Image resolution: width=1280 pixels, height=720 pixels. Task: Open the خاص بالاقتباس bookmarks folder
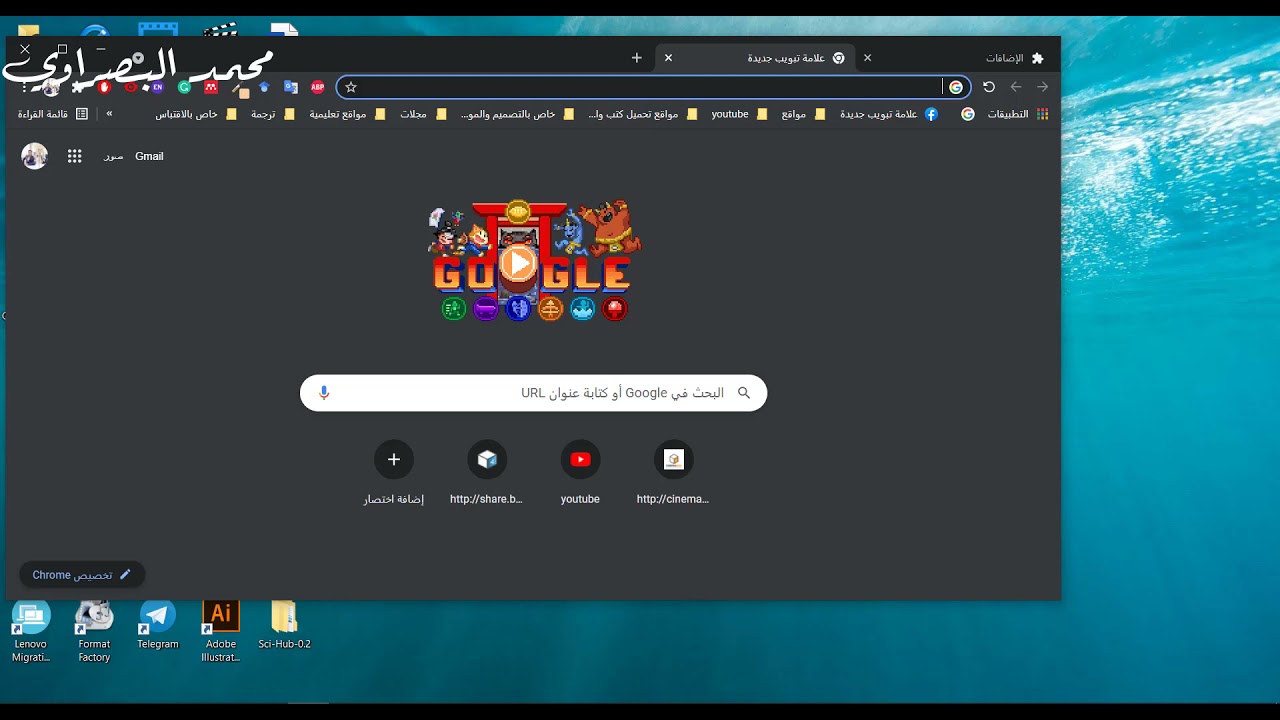click(x=196, y=114)
